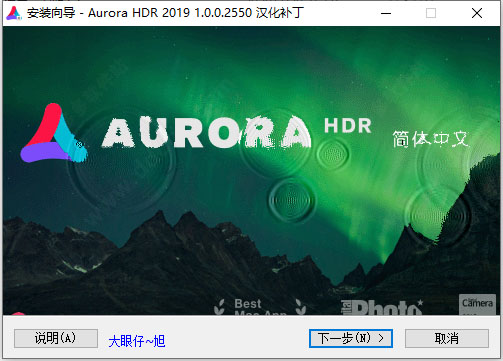Cancel setup with the 取消 button

(447, 338)
